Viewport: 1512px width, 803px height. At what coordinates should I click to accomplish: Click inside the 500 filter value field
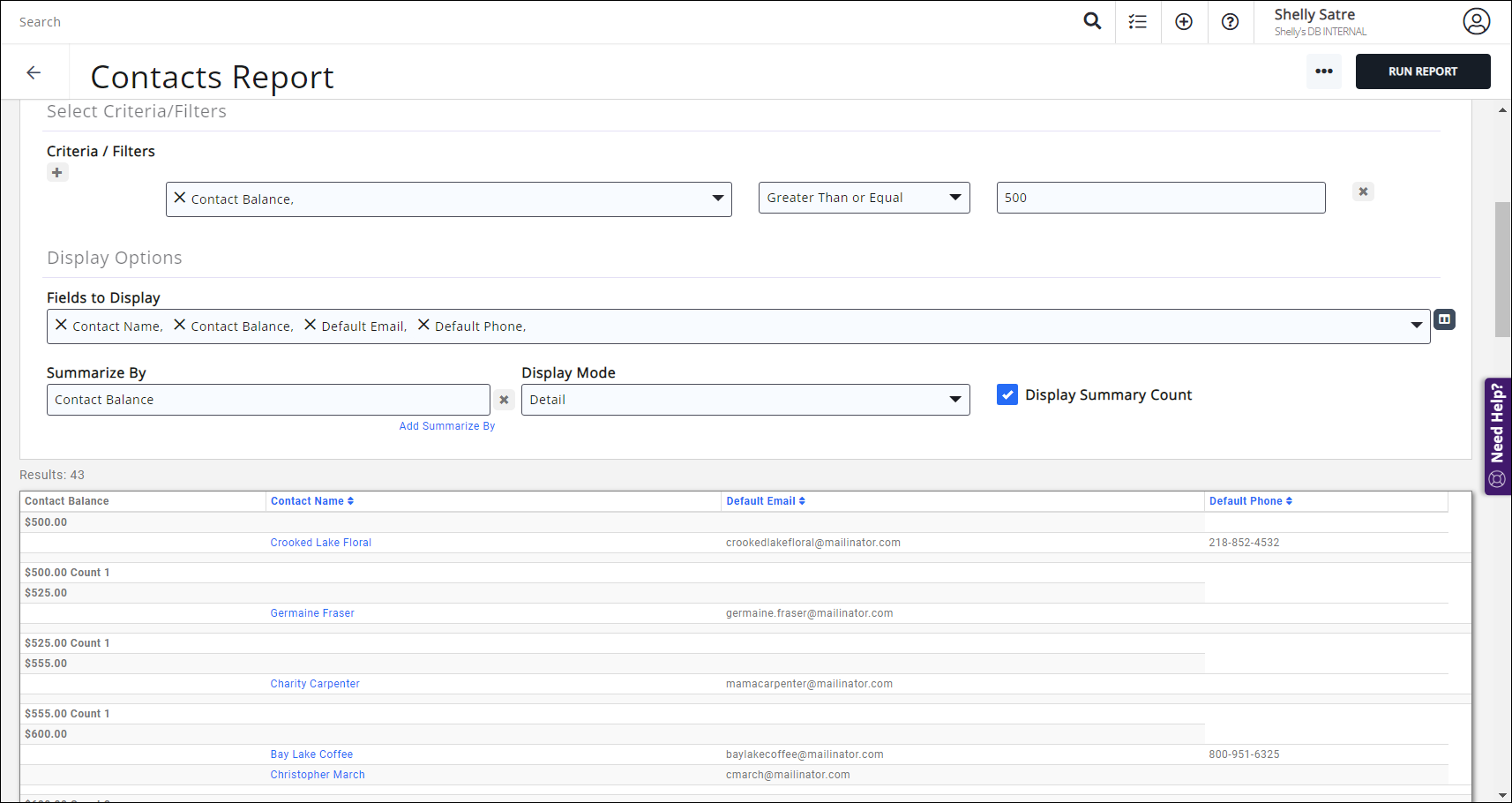tap(1159, 198)
